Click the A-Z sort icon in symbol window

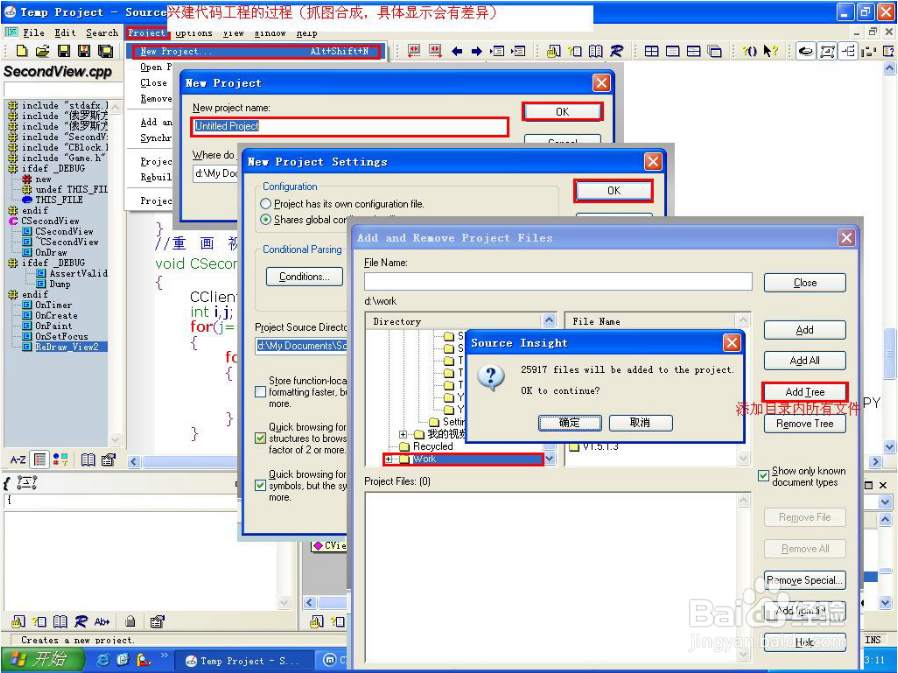18,459
